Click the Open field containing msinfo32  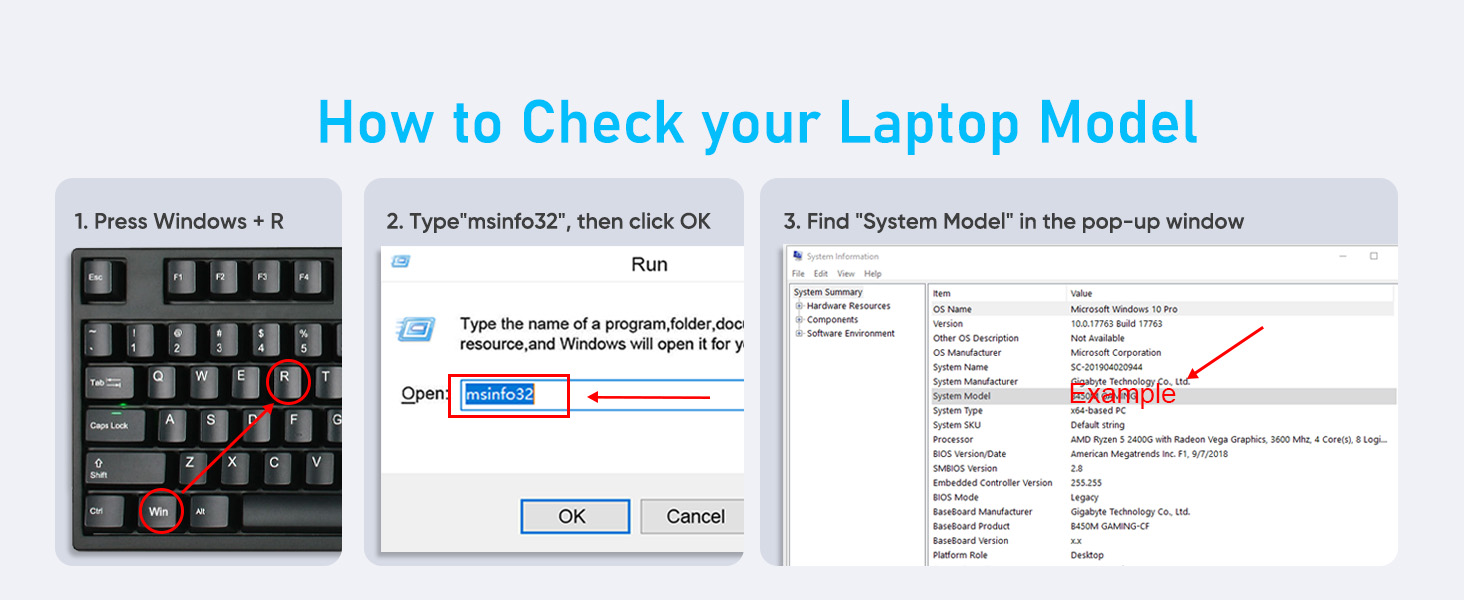[x=602, y=394]
